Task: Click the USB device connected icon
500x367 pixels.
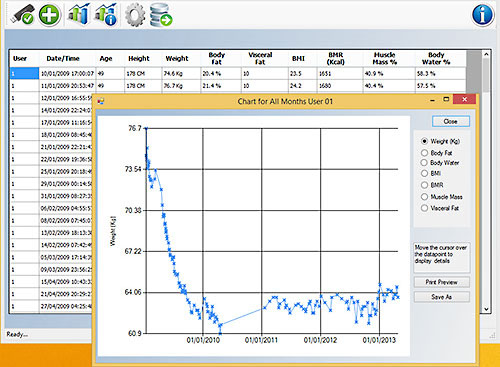Action: pos(22,14)
